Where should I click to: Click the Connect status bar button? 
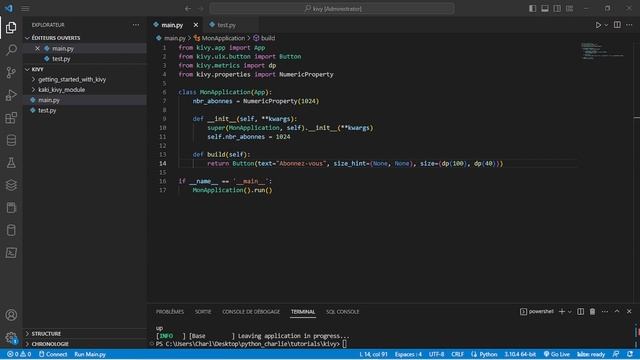tap(53, 354)
